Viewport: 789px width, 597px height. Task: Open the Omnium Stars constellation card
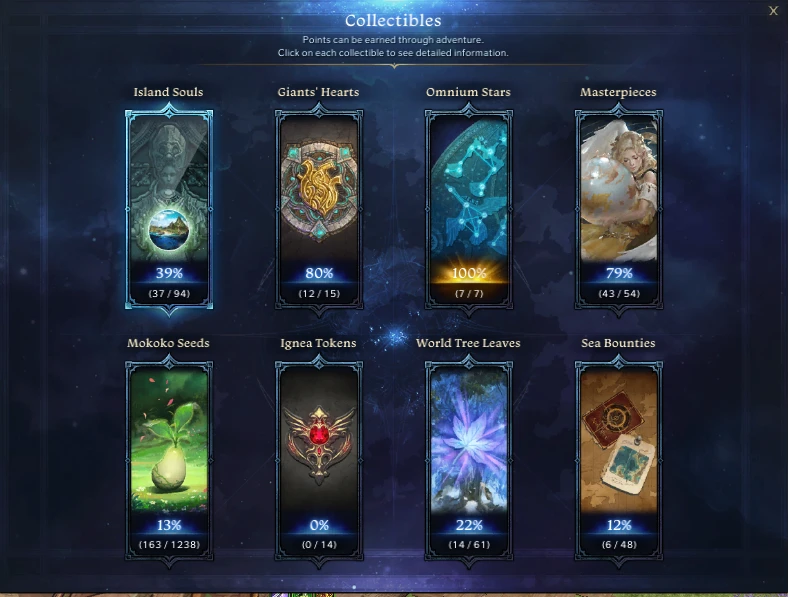tap(468, 209)
